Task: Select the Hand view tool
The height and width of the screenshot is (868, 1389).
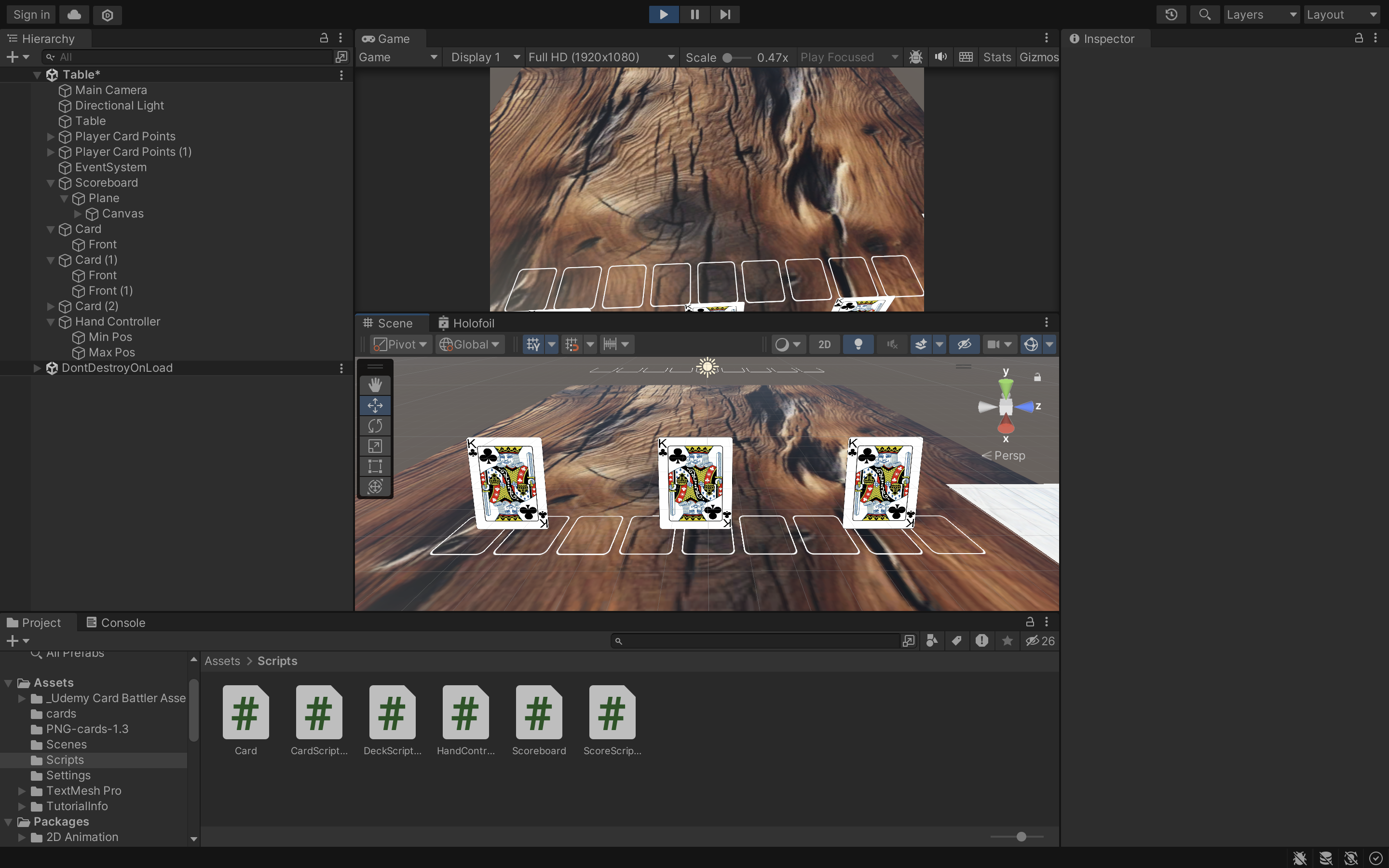Action: click(375, 385)
